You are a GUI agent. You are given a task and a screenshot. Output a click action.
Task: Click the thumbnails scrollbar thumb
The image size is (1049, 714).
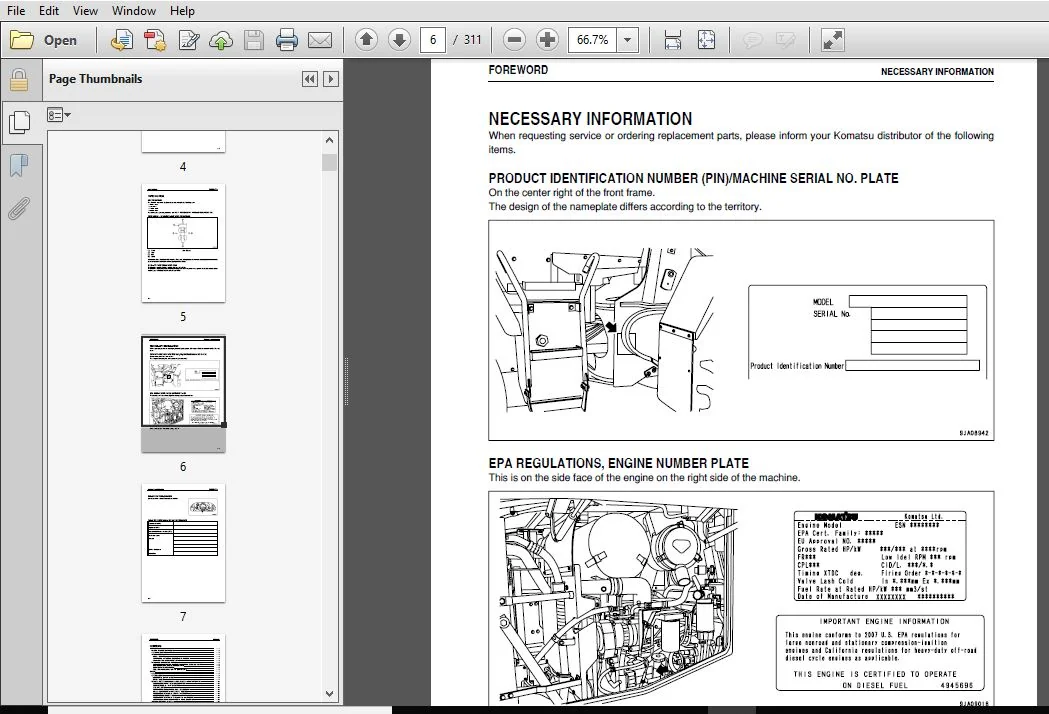(329, 163)
